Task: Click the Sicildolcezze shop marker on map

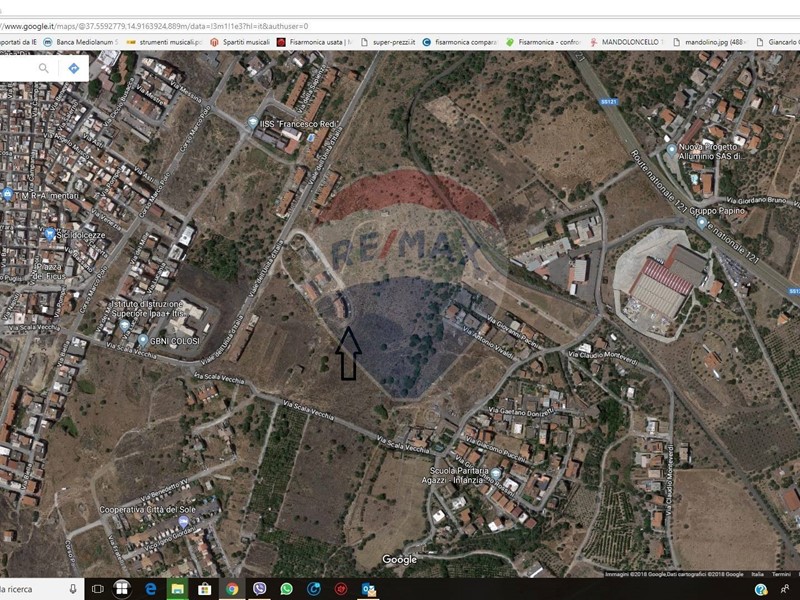Action: point(49,234)
